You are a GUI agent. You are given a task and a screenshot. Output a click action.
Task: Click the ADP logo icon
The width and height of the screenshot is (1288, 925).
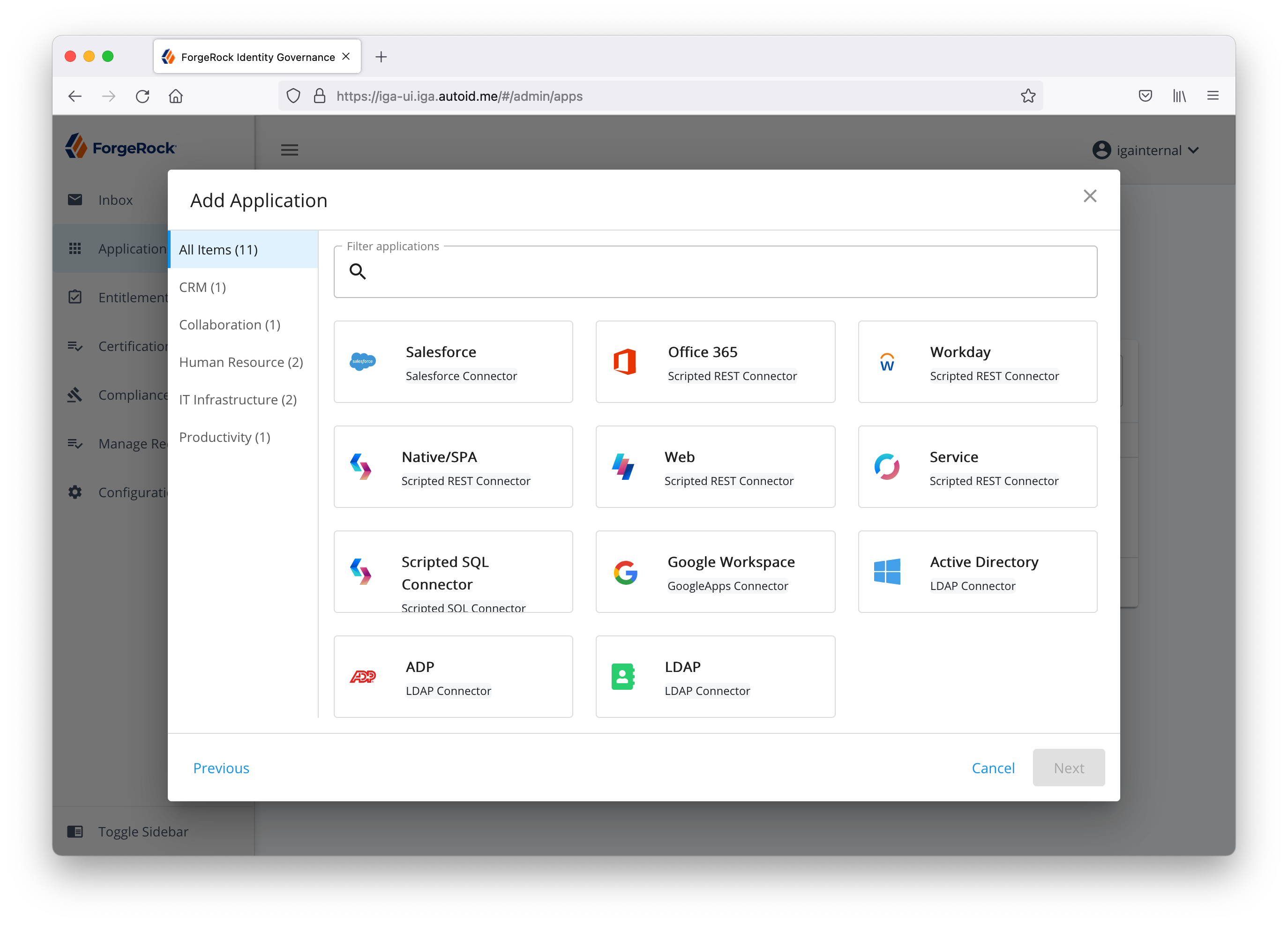pyautogui.click(x=362, y=676)
